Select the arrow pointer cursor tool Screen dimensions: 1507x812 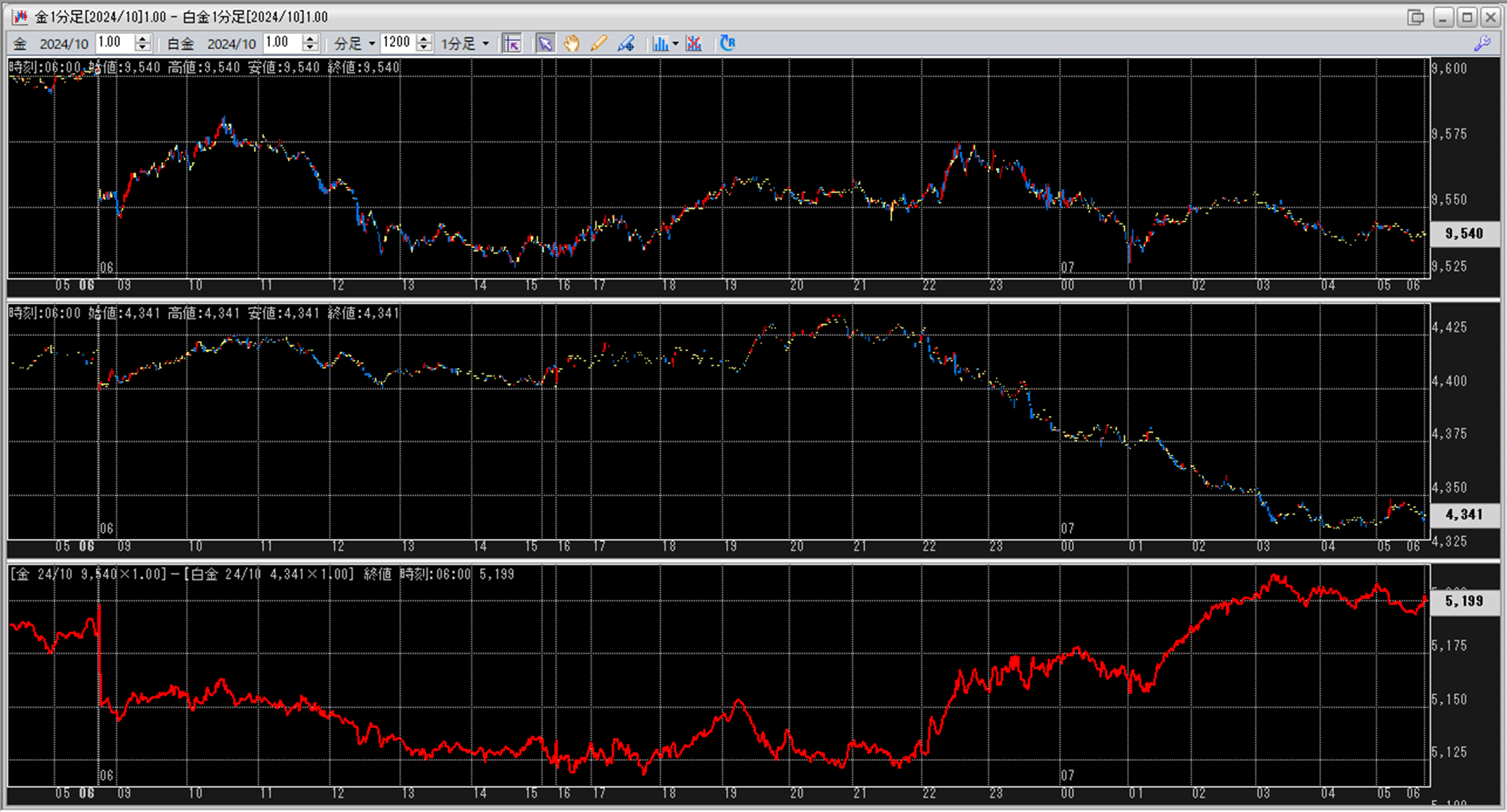(x=545, y=43)
